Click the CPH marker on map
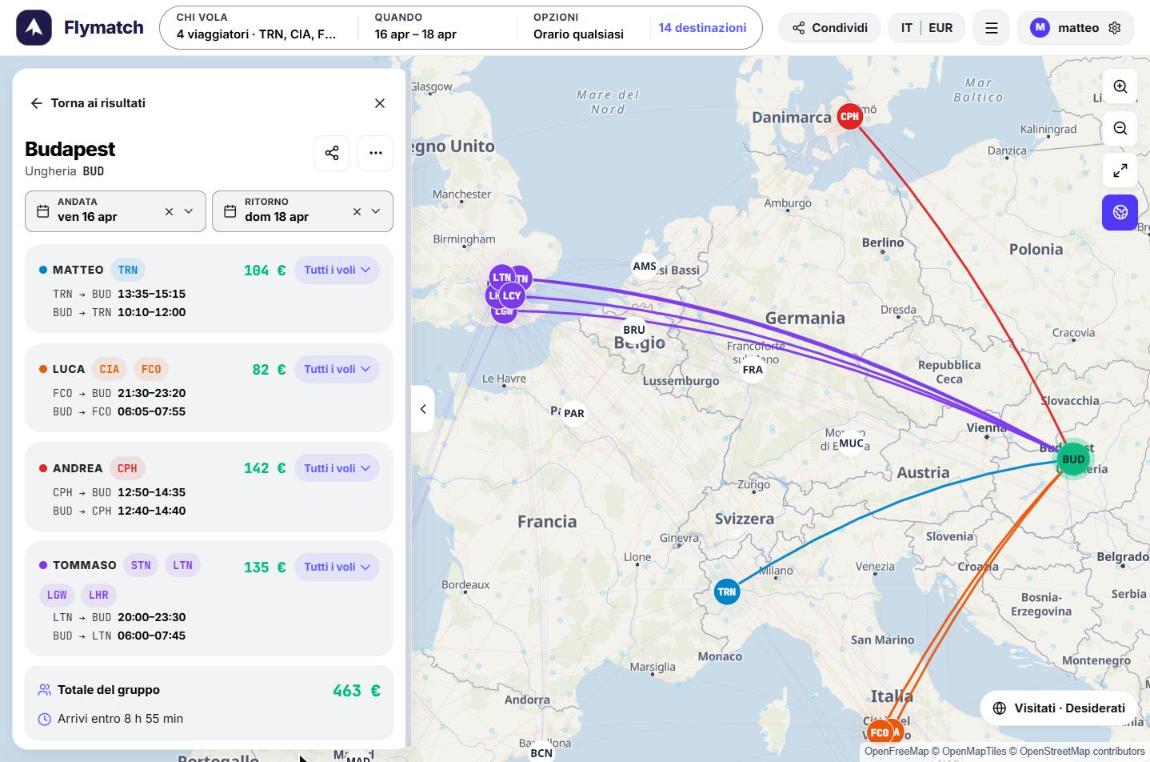 [849, 116]
